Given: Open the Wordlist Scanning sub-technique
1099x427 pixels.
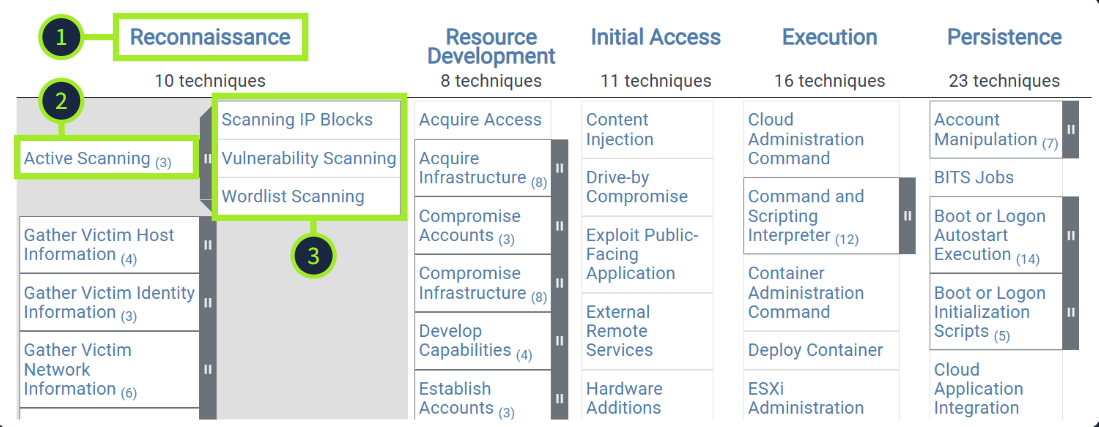Looking at the screenshot, I should [293, 196].
